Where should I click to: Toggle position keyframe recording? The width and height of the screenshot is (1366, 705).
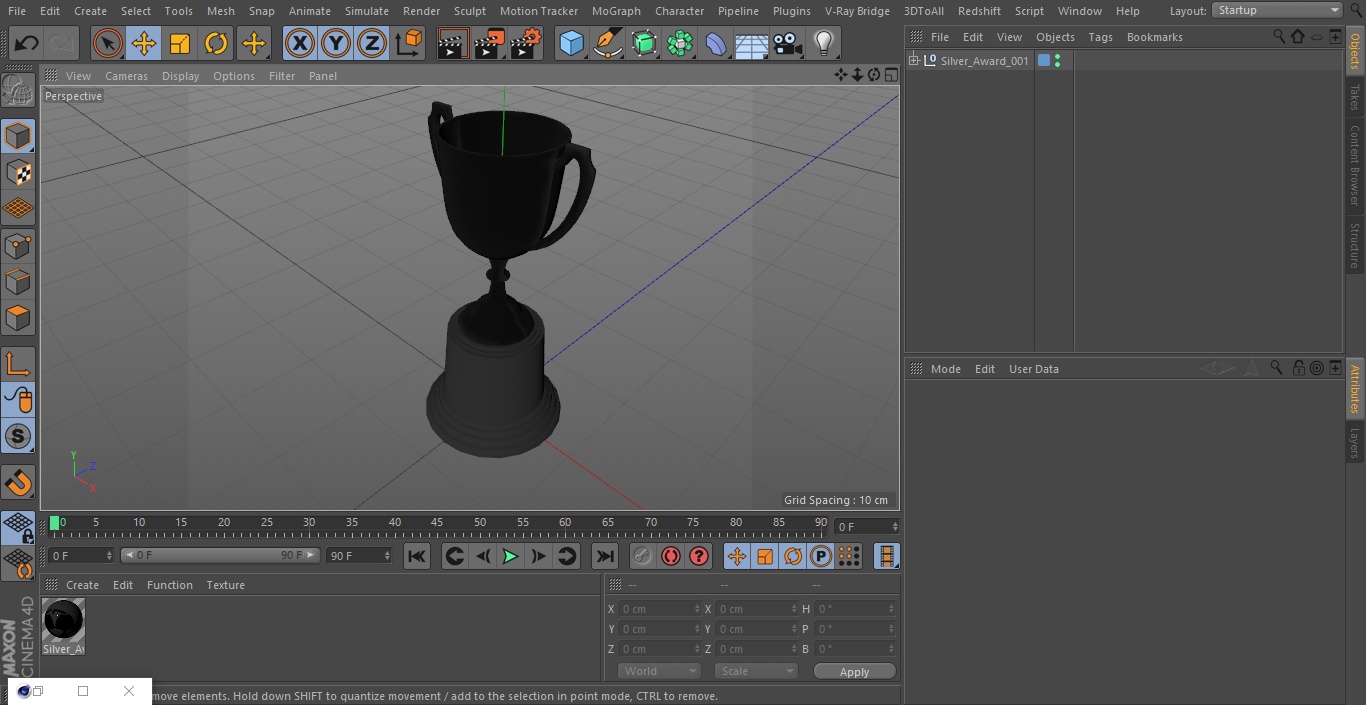coord(737,556)
